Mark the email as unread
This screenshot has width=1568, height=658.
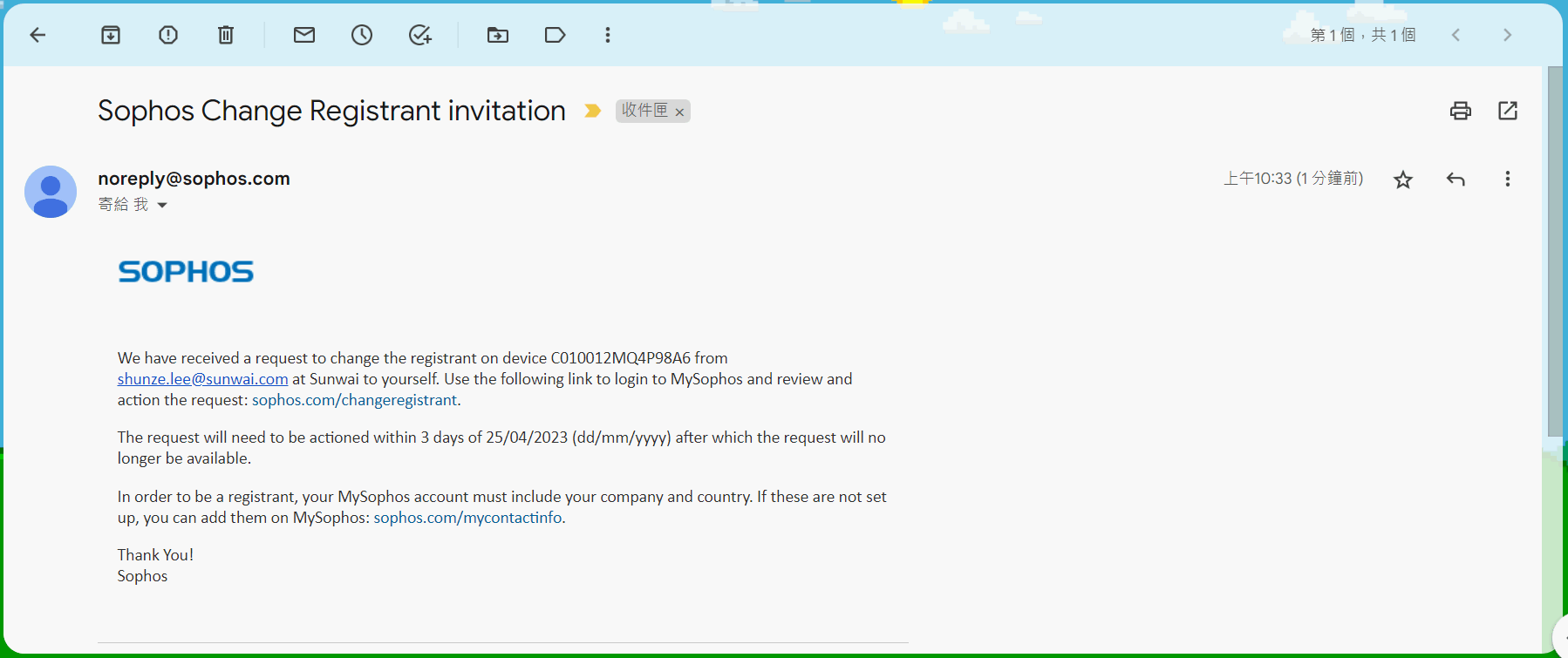point(304,35)
